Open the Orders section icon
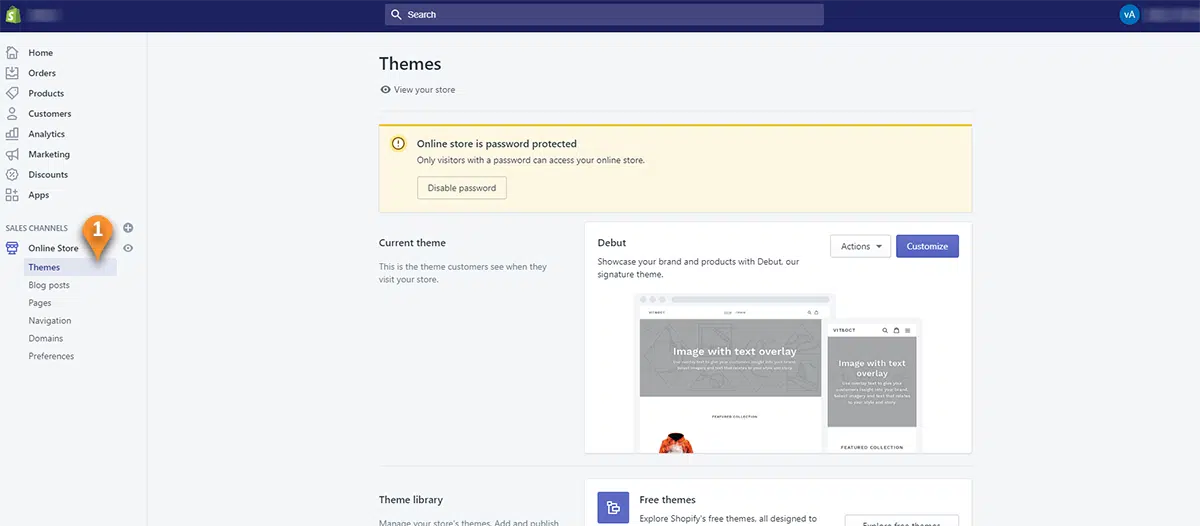 [12, 73]
